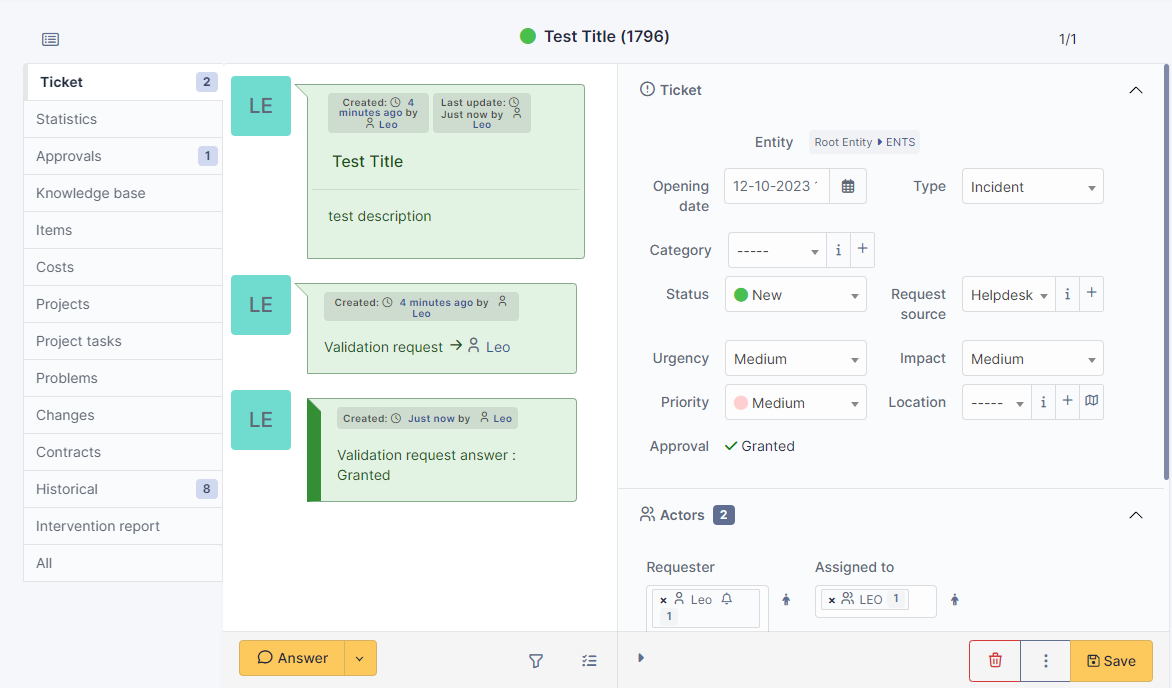Screen dimensions: 1172x688
Task: Open the Historical section in the sidebar
Action: pos(67,489)
